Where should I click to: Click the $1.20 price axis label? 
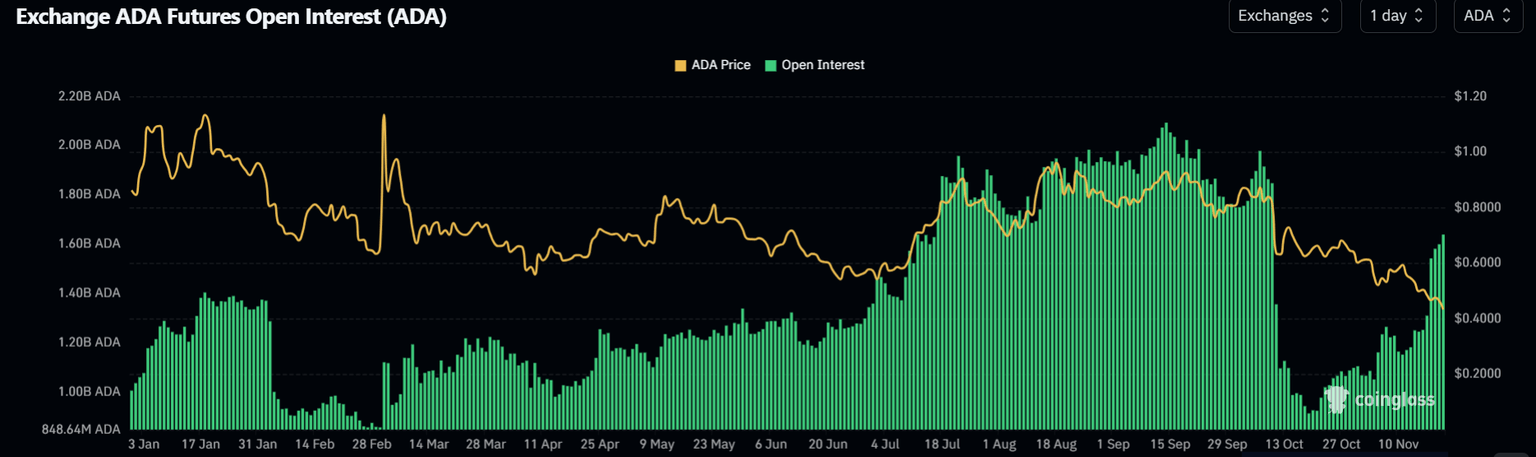(1471, 97)
